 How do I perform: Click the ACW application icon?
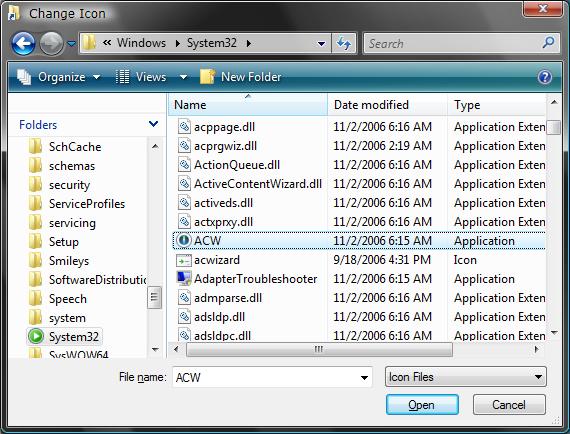[x=184, y=240]
